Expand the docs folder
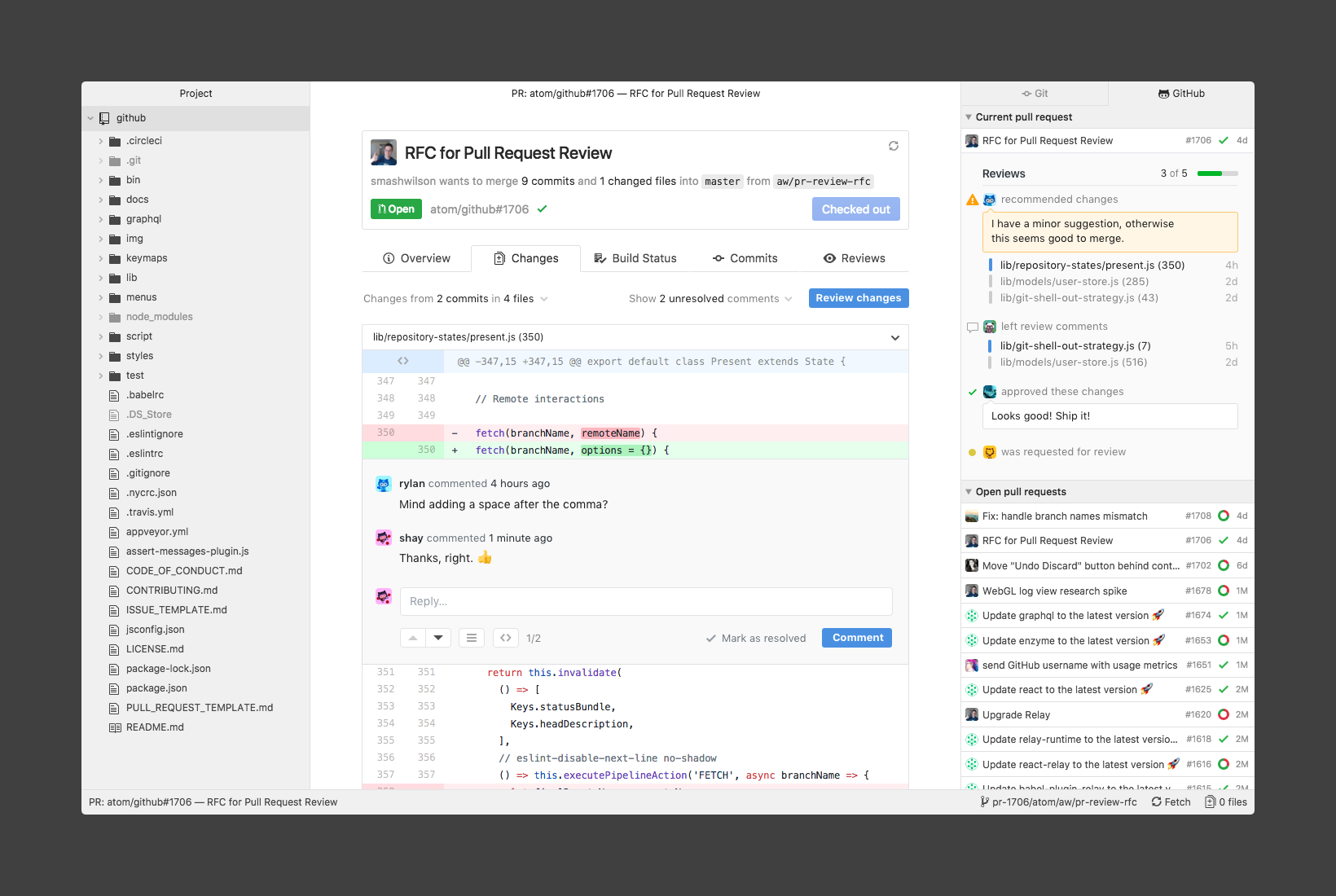Viewport: 1336px width, 896px height. coord(101,200)
